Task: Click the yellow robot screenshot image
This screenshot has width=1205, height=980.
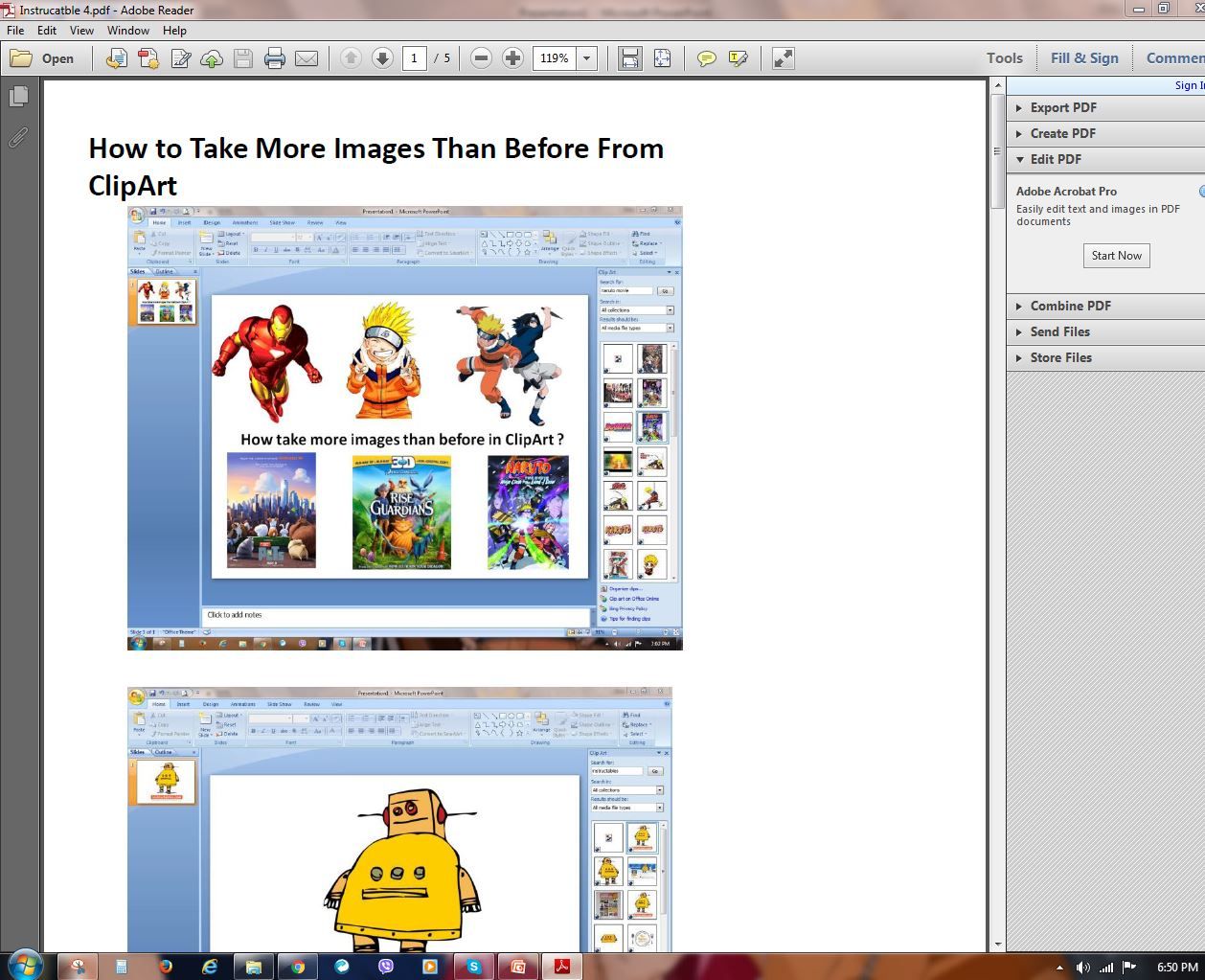Action: tap(399, 819)
